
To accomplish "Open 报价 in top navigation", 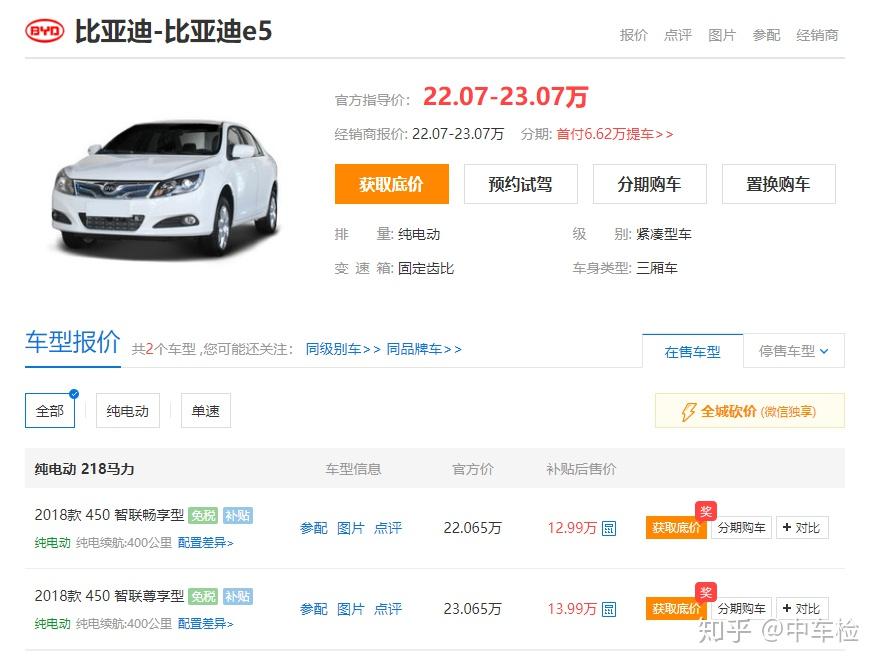I will [634, 35].
